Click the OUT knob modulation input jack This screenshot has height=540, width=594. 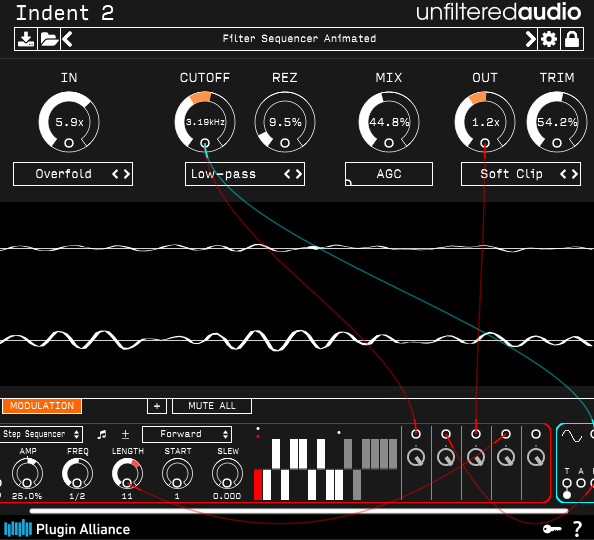(x=485, y=143)
